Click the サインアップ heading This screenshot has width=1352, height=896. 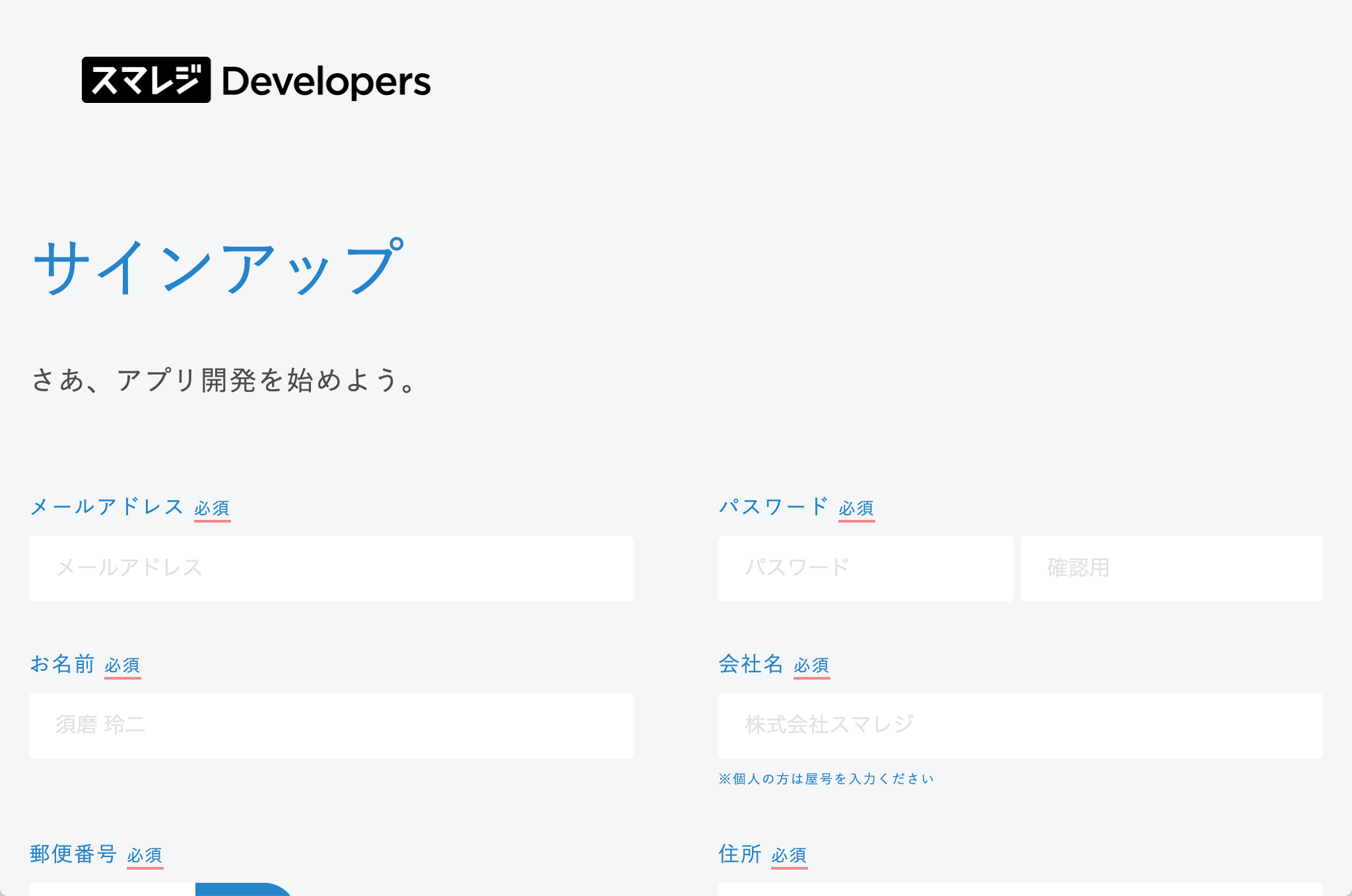point(219,267)
